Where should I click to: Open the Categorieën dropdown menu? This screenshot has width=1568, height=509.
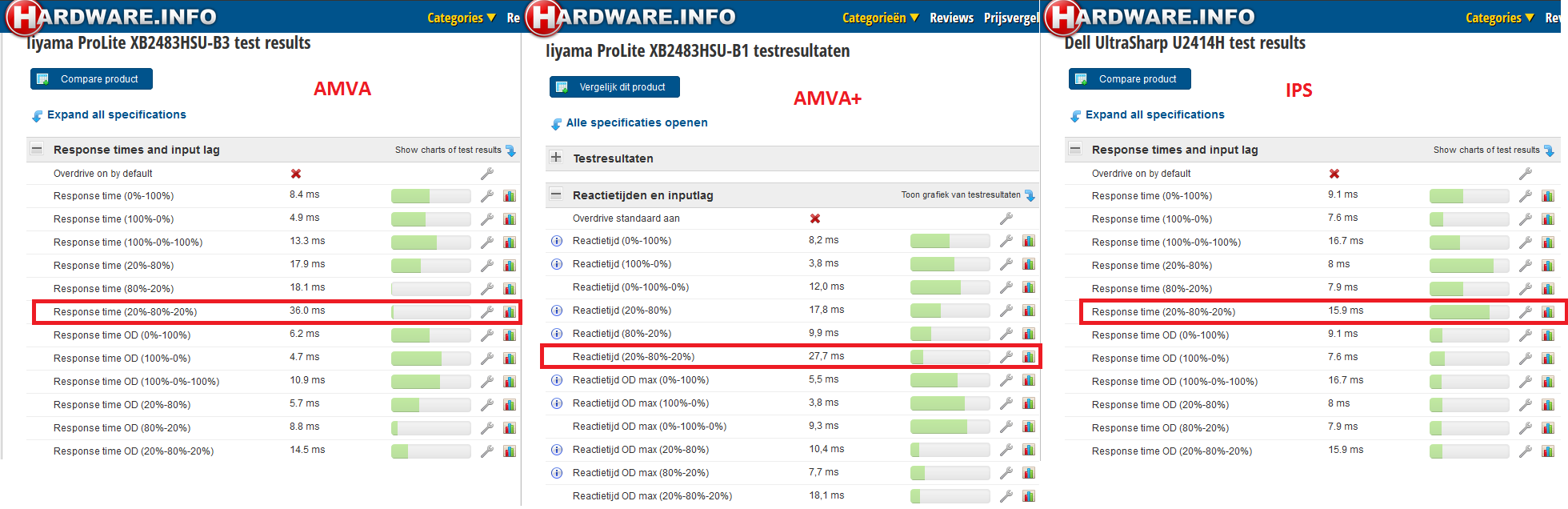[x=881, y=18]
